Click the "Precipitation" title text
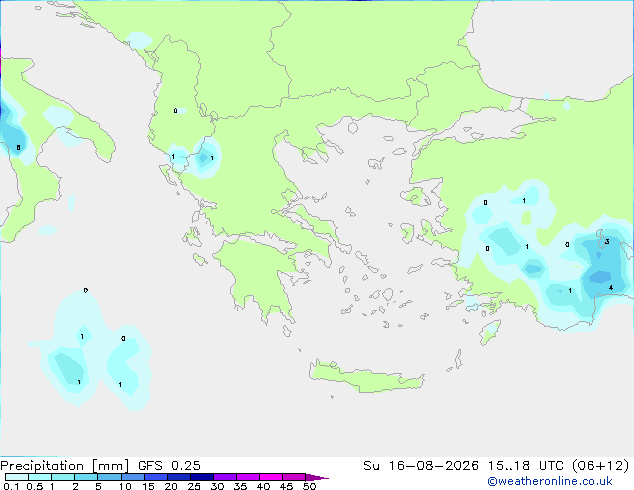Screen dimensions: 634x490 coord(42,466)
